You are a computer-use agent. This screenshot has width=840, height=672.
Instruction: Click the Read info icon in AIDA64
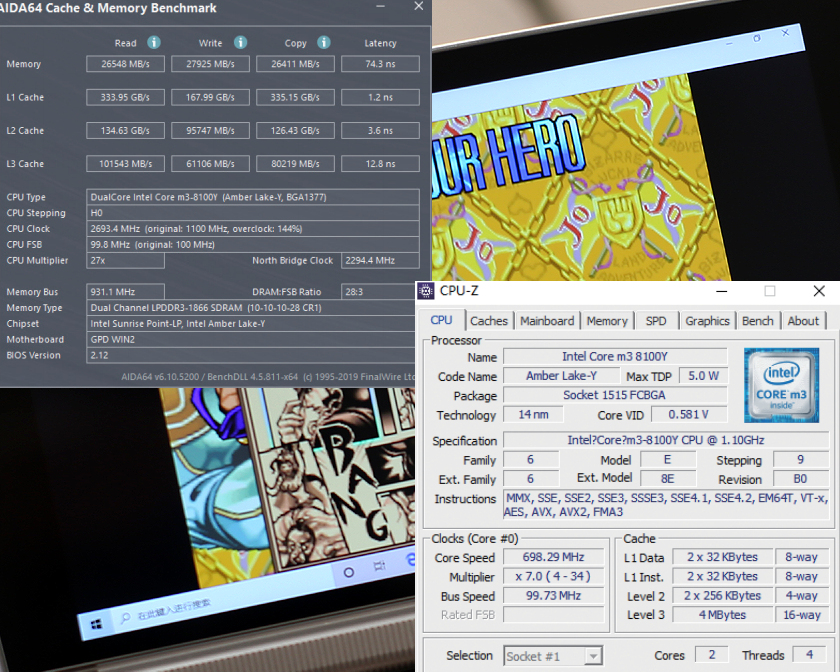154,42
